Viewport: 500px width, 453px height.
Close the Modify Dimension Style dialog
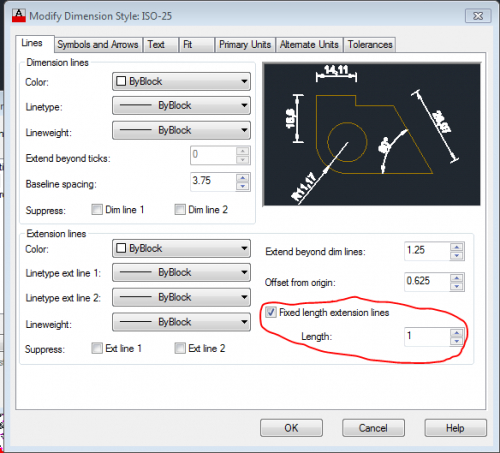click(x=478, y=16)
